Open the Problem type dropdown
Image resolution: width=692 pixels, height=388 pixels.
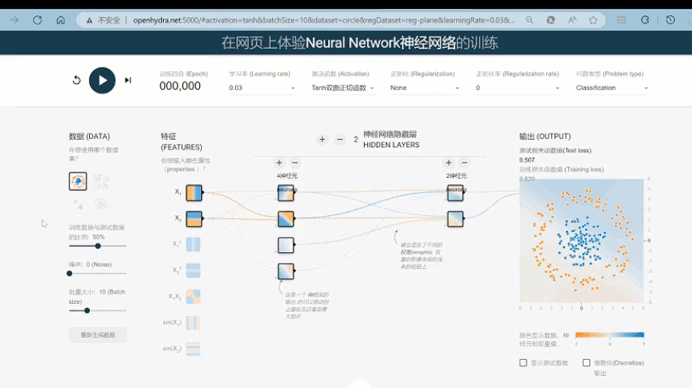[x=612, y=88]
